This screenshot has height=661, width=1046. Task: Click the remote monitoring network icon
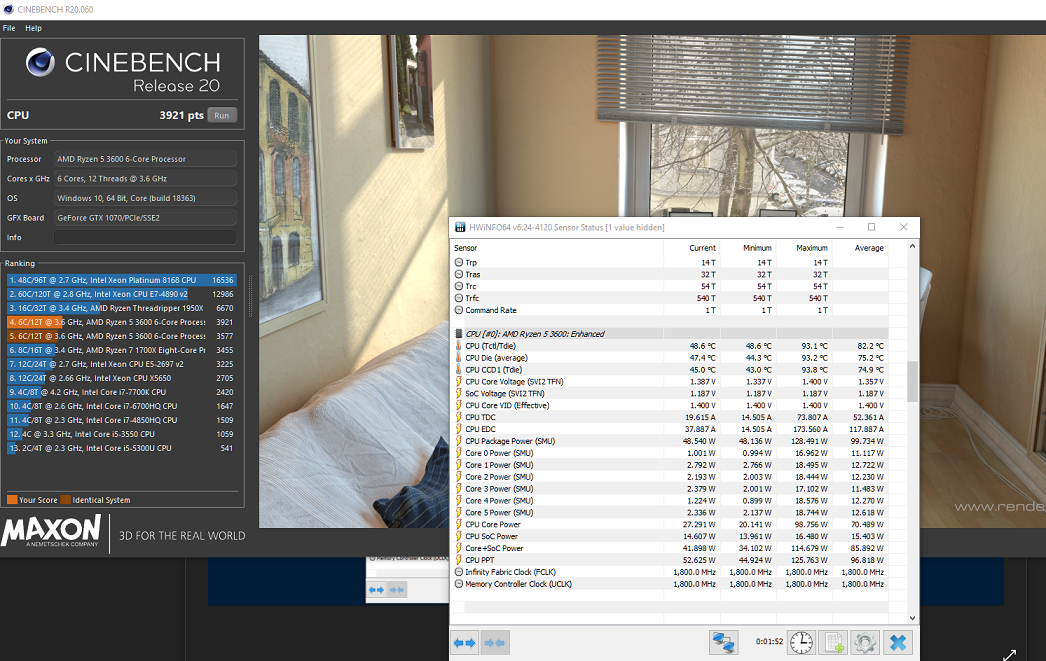point(724,642)
